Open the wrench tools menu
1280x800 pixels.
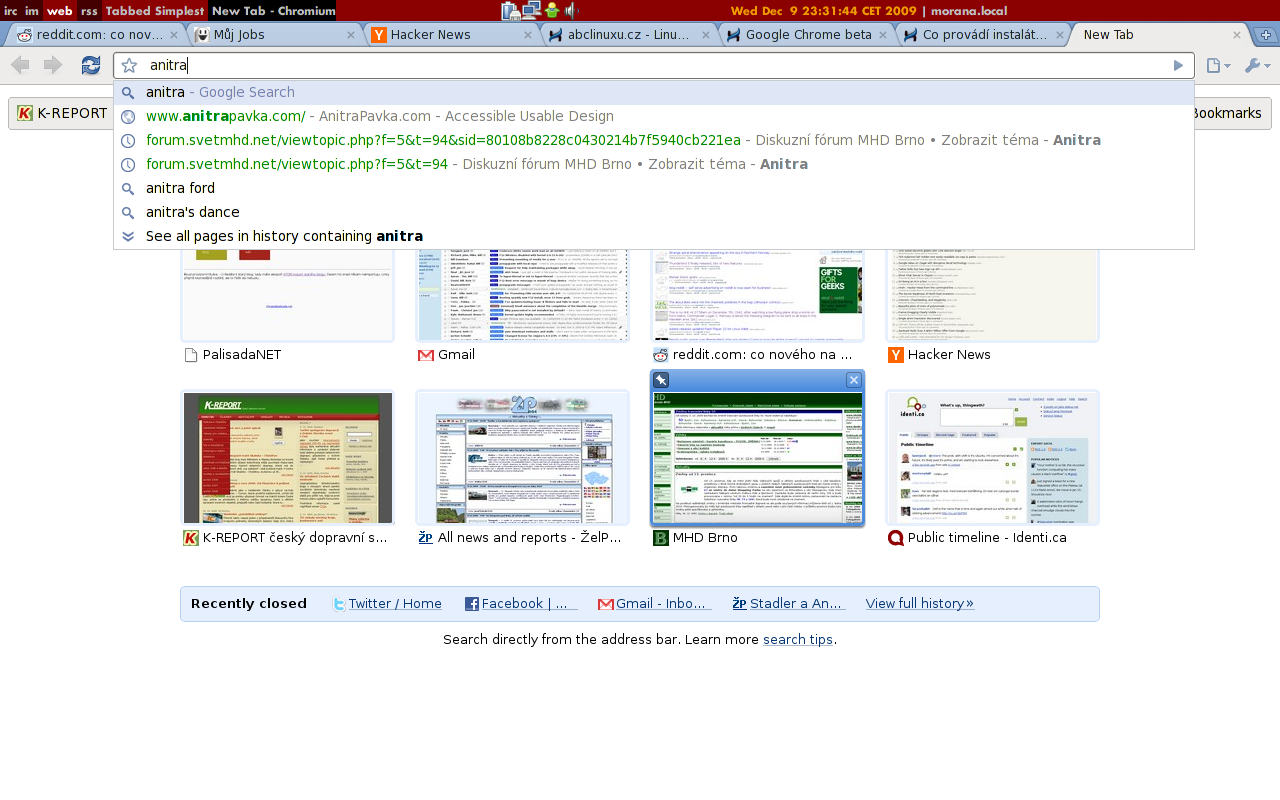[1257, 65]
